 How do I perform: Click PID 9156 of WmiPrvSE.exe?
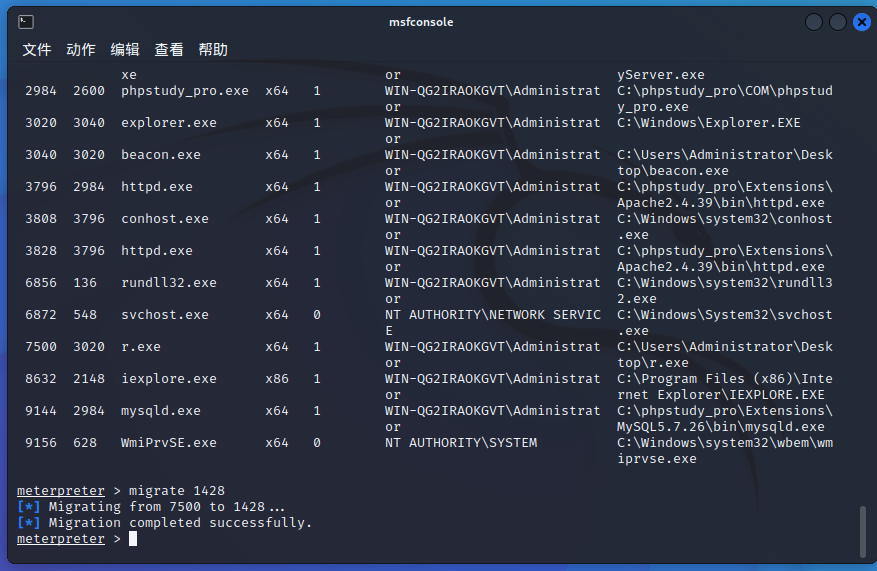(41, 442)
